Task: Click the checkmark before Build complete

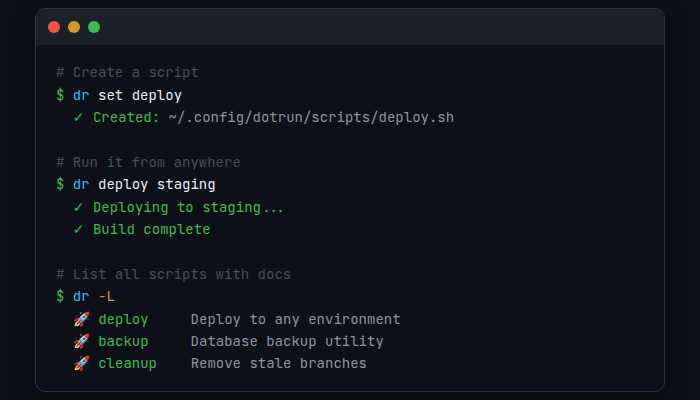Action: point(79,229)
